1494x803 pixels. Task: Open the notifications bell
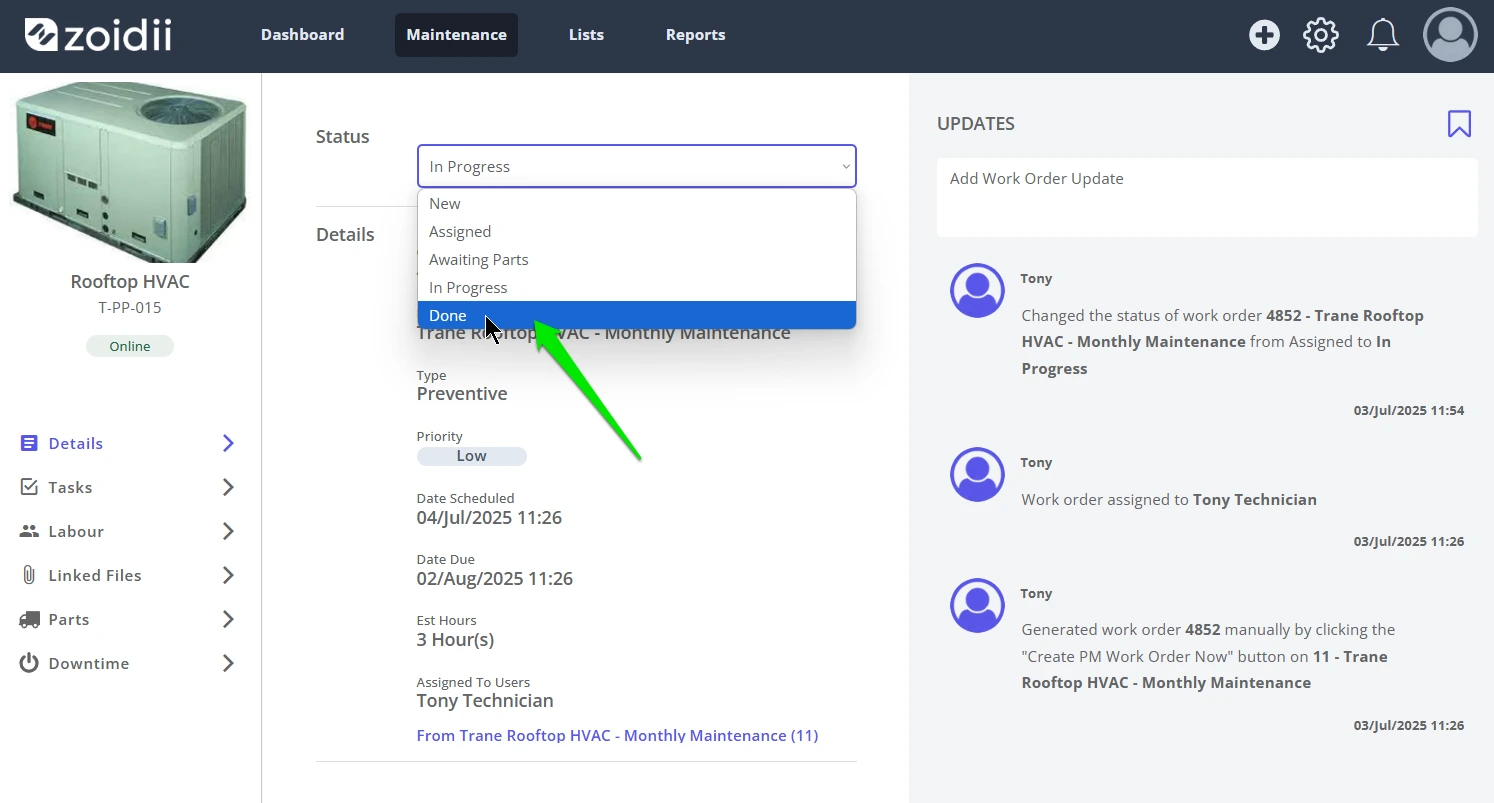(1383, 35)
